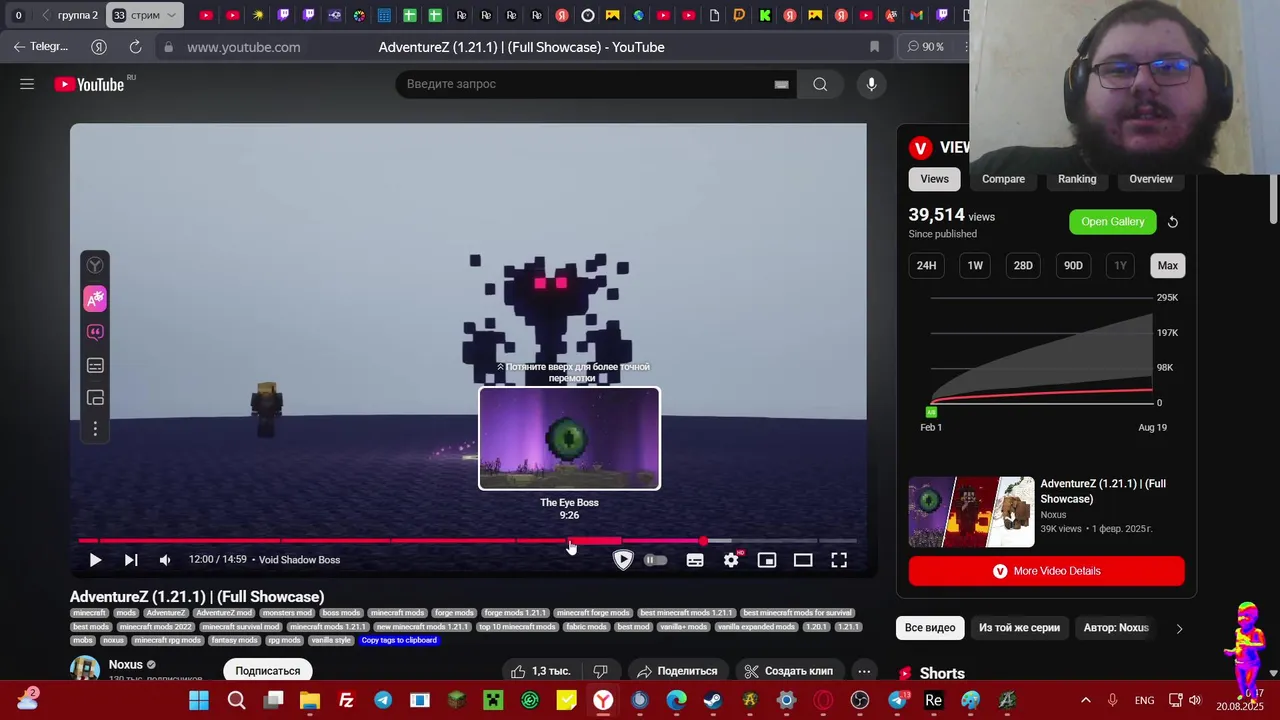Click top Y logo icon on player sidebar
This screenshot has width=1280, height=720.
(x=95, y=265)
